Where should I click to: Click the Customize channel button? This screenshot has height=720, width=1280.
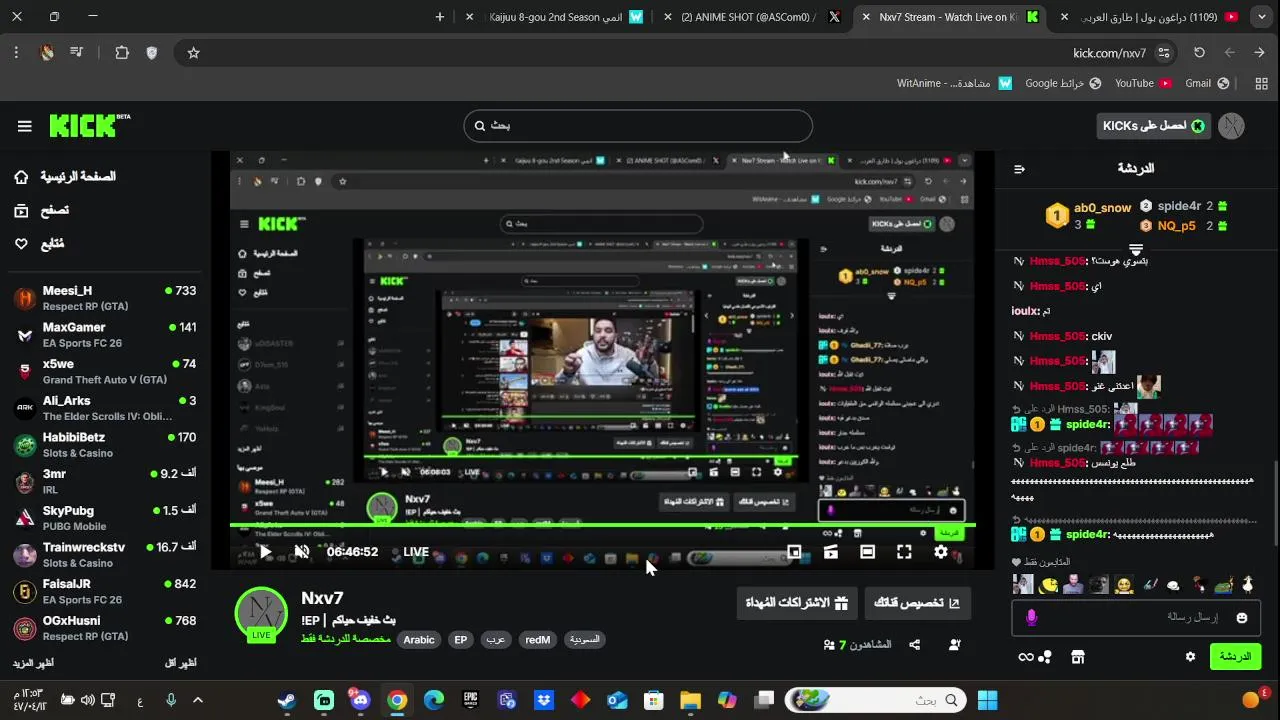(917, 603)
